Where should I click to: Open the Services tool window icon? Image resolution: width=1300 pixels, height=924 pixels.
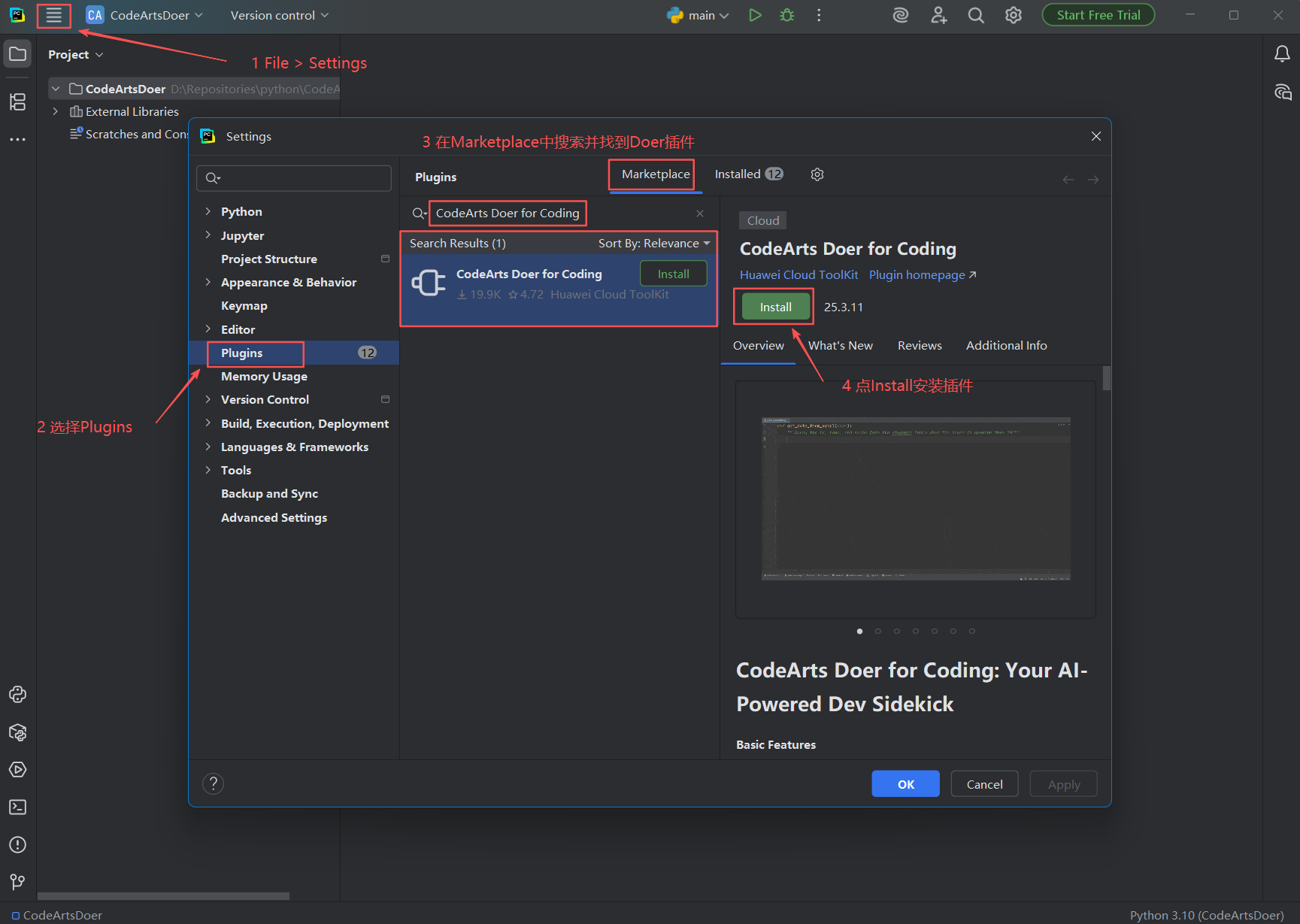(x=17, y=770)
